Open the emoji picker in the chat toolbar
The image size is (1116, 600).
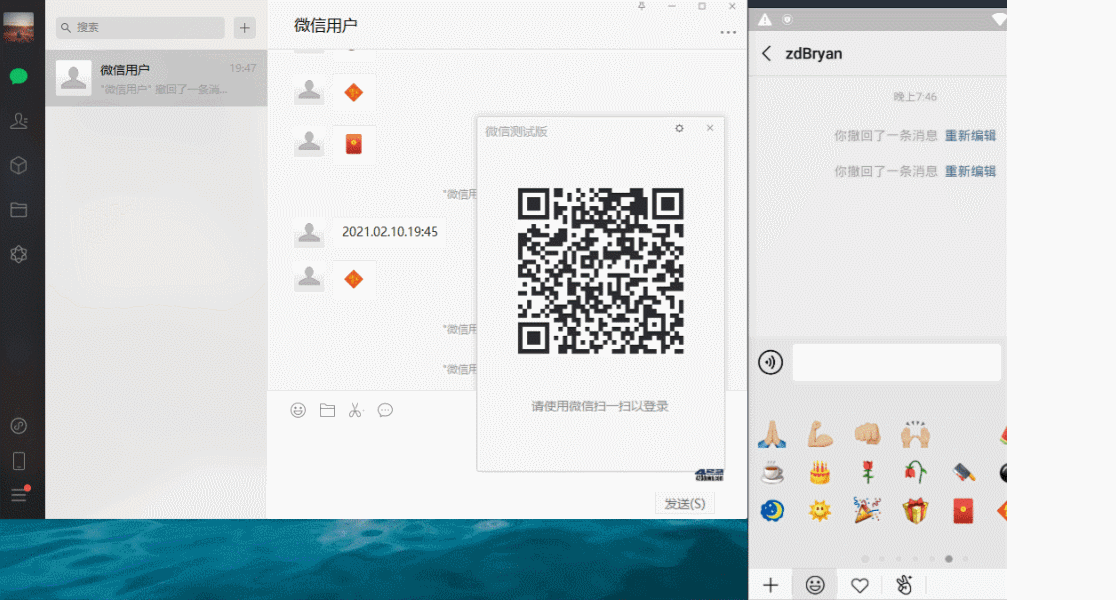[x=297, y=409]
